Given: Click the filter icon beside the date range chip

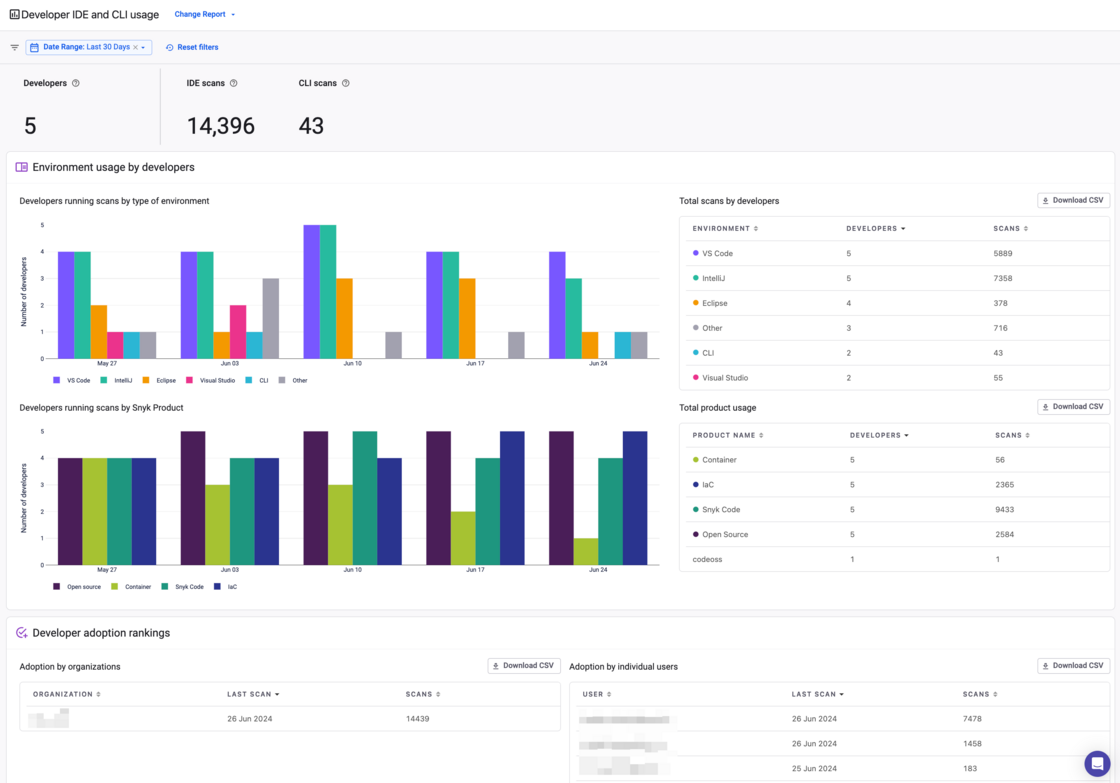Looking at the screenshot, I should pos(14,47).
